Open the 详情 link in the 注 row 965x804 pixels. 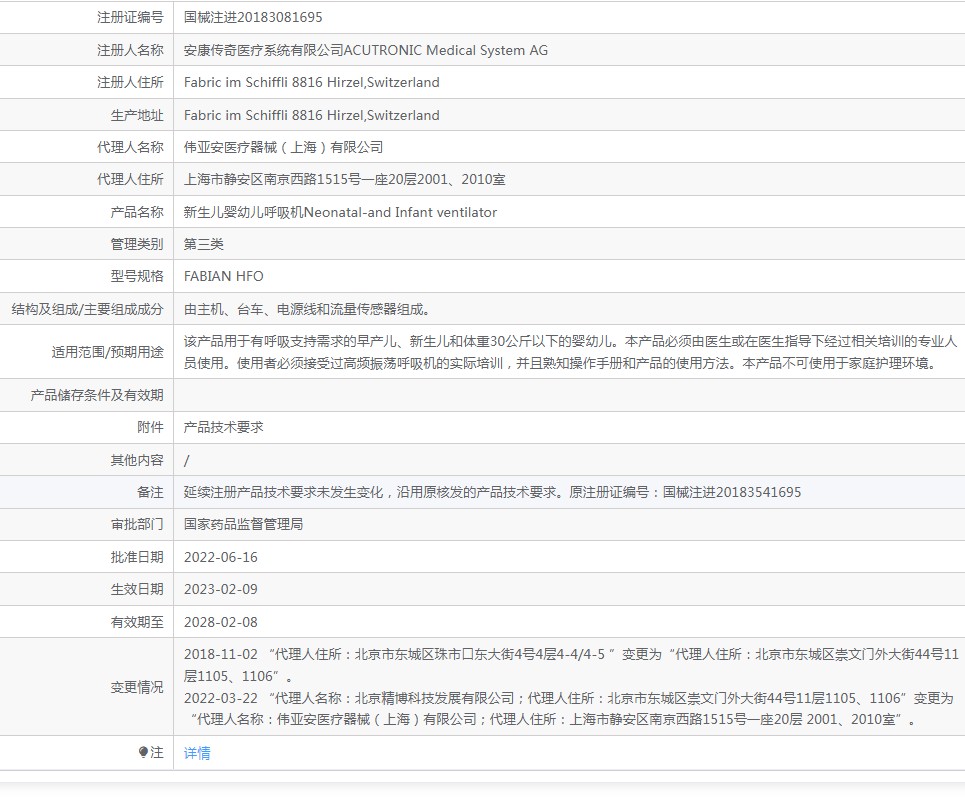point(197,753)
